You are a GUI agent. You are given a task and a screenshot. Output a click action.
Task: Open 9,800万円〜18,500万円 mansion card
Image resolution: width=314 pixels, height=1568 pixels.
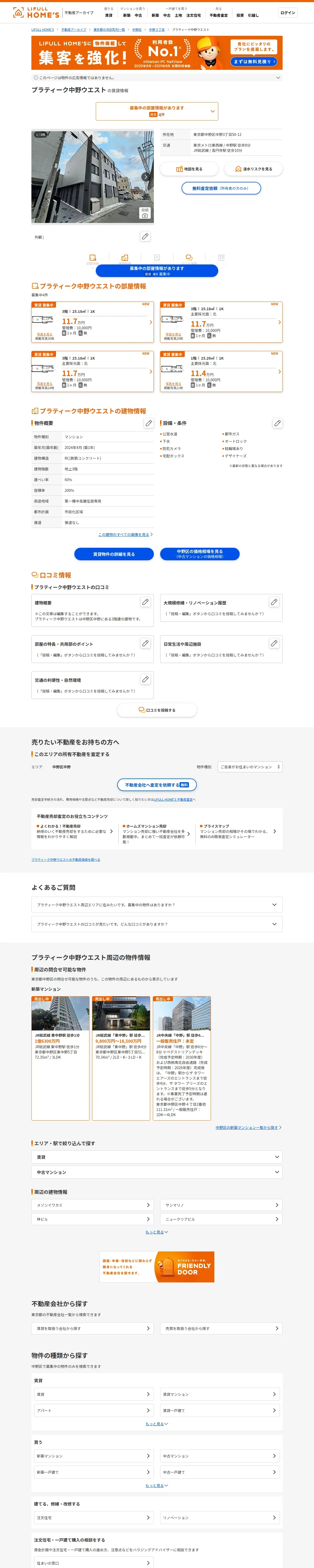click(121, 1058)
